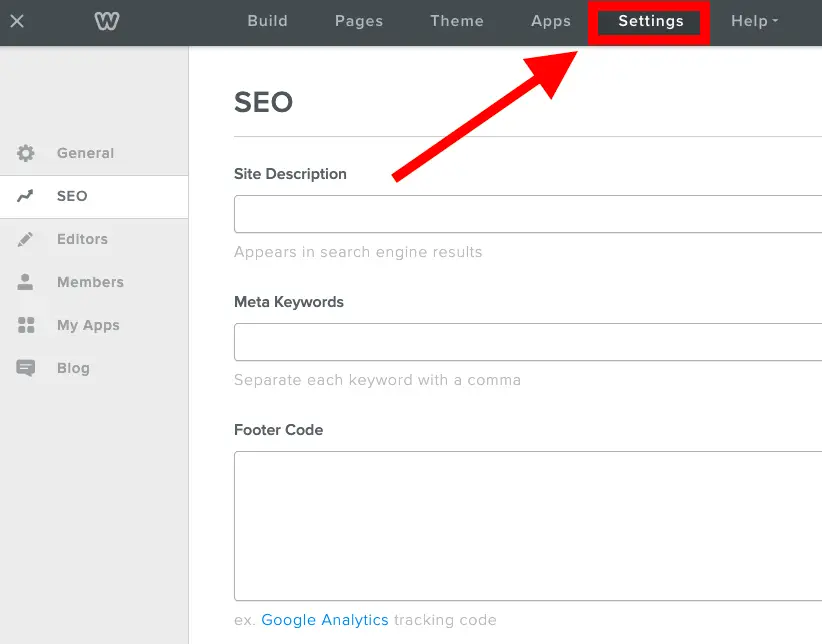This screenshot has height=644, width=822.
Task: Select Blog in the settings sidebar
Action: click(x=73, y=368)
